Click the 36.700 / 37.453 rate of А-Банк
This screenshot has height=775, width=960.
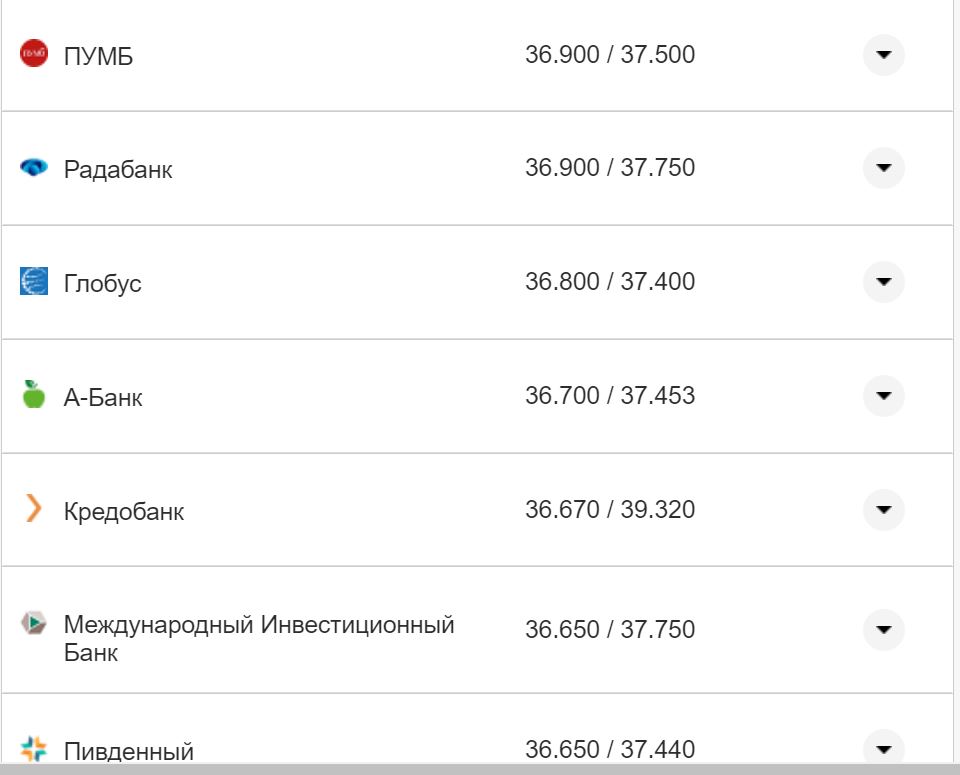[610, 396]
